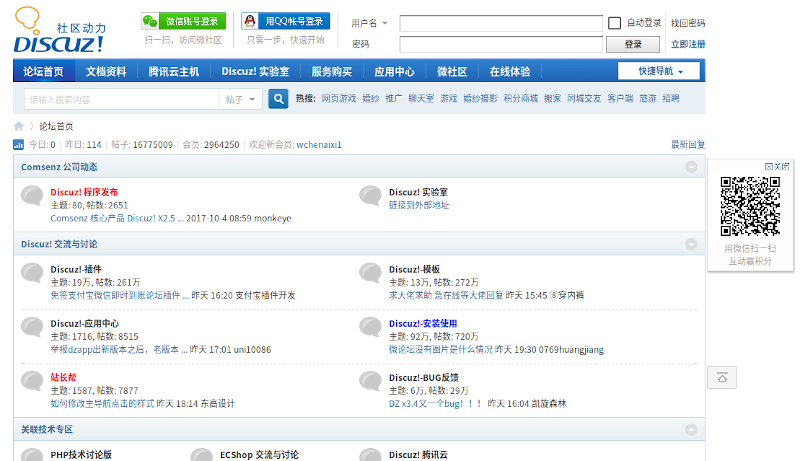Click hot search term 积分商城
Image resolution: width=800 pixels, height=461 pixels.
pos(520,98)
